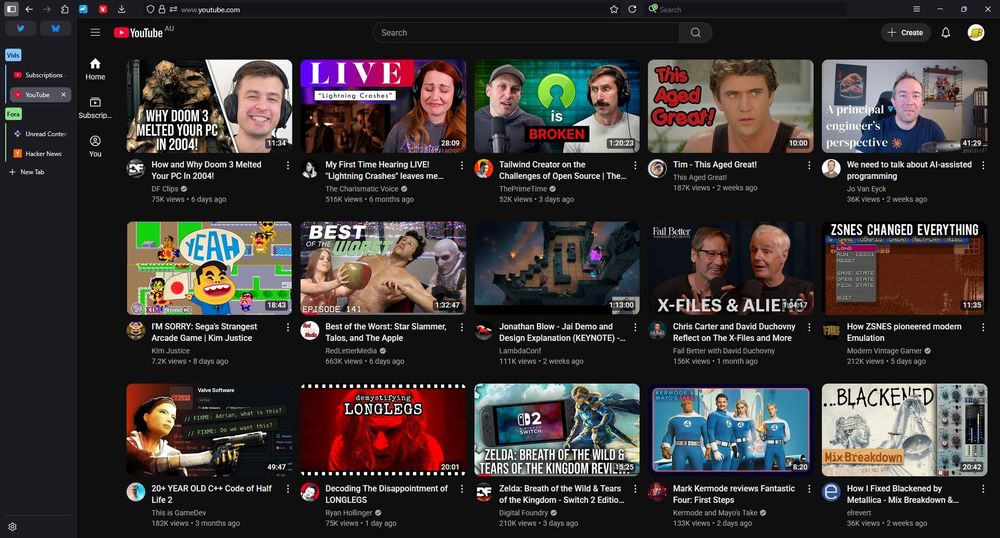
Task: Open the browser downloads icon
Action: (x=122, y=9)
